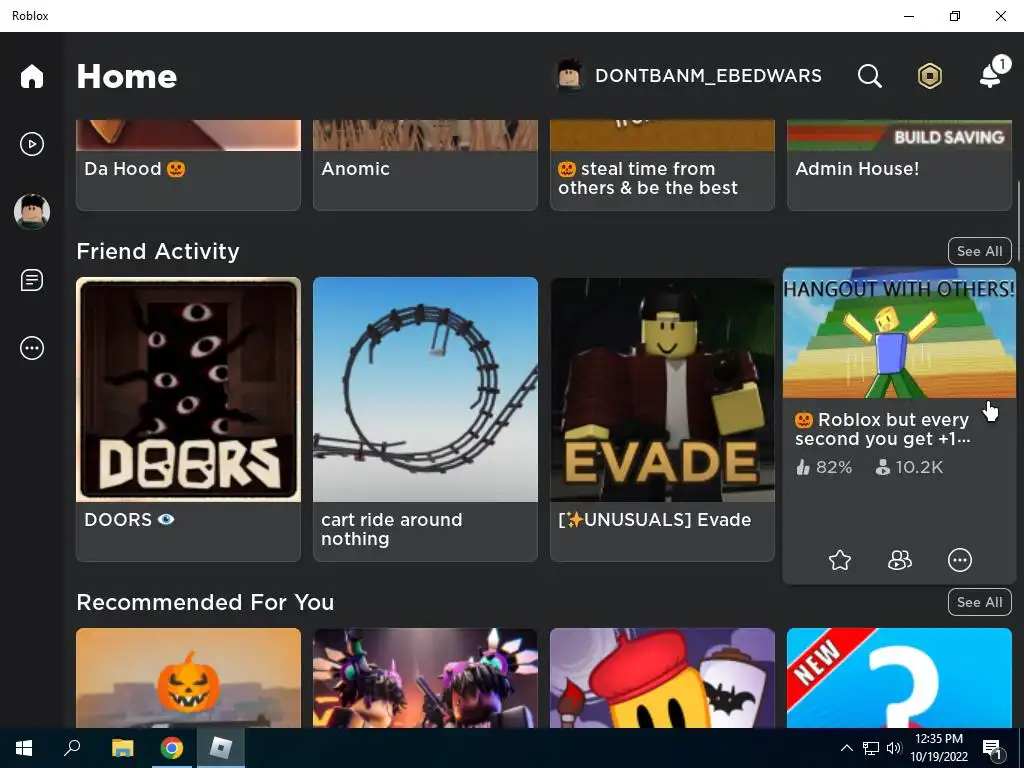This screenshot has width=1024, height=768.
Task: Open the Robux hexagon icon
Action: (x=930, y=76)
